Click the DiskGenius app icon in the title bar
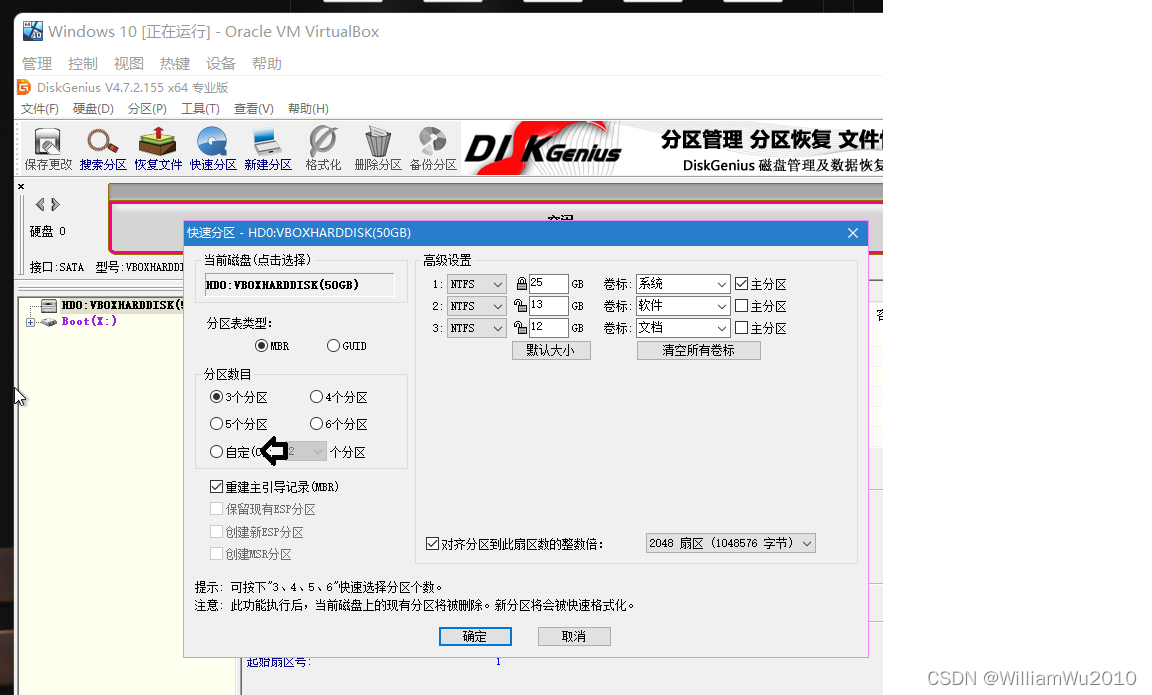The image size is (1152, 695). pyautogui.click(x=24, y=87)
